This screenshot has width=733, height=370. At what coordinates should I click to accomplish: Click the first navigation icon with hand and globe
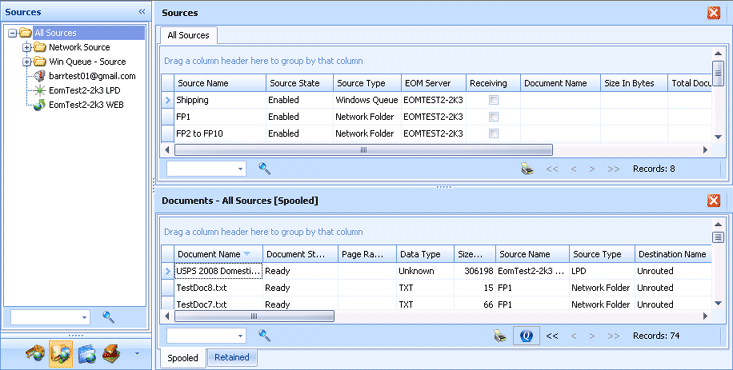point(35,354)
